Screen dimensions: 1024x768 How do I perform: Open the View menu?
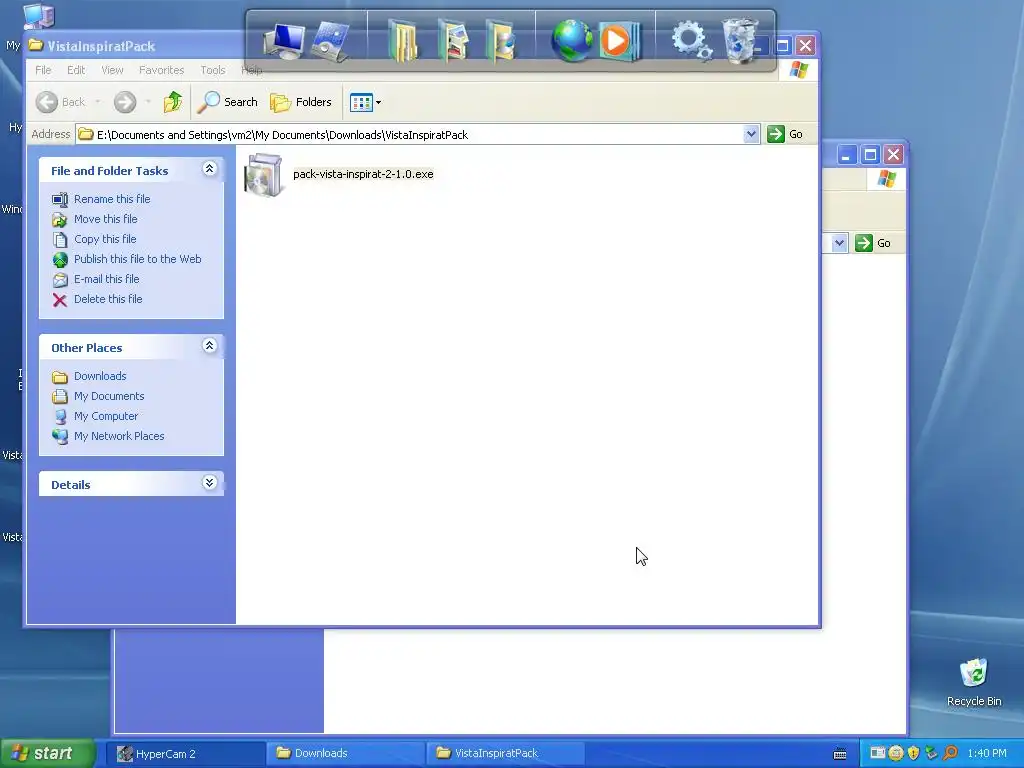click(112, 70)
